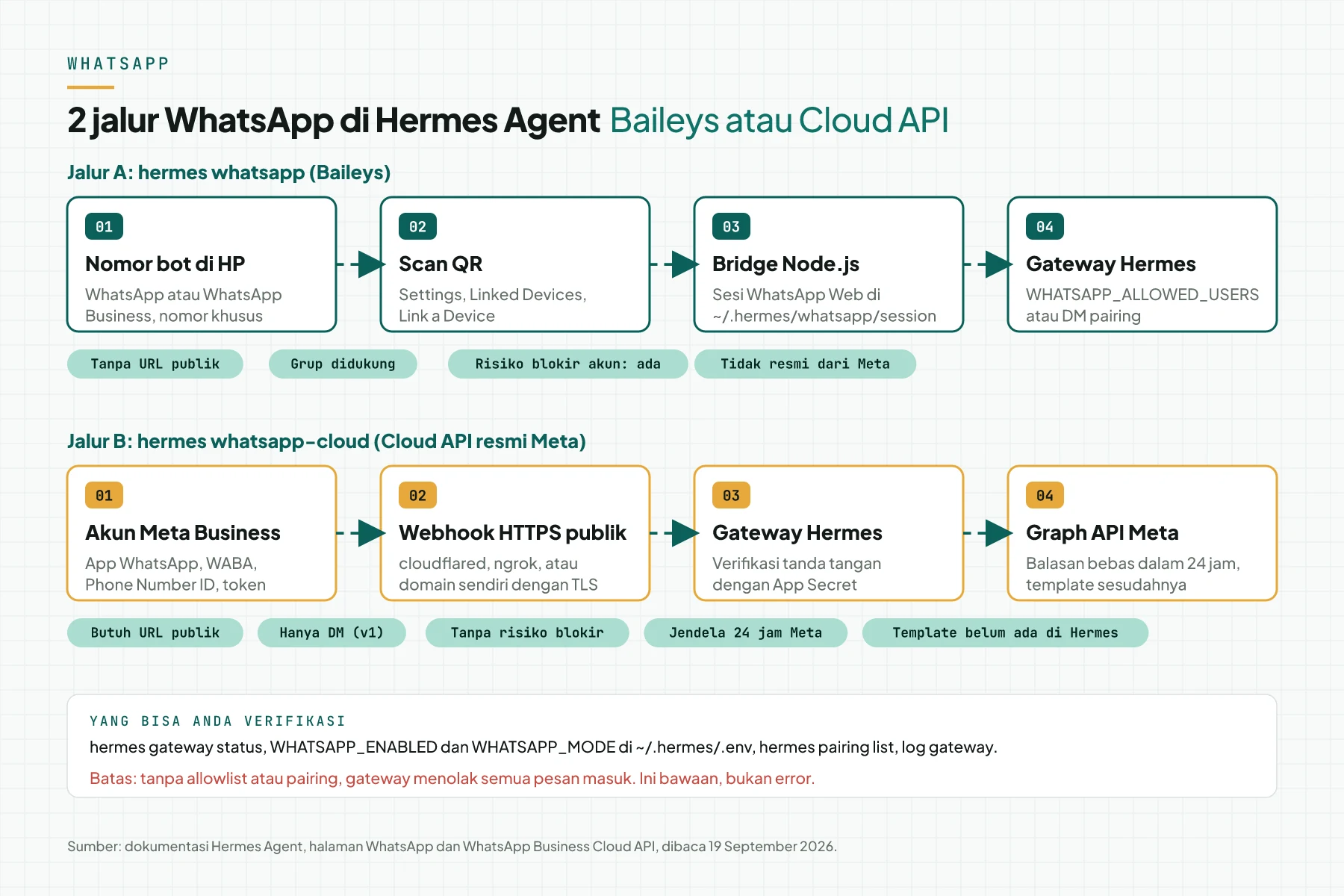The height and width of the screenshot is (896, 1344).
Task: Click "Gateway Hermes" title in Jalur A
Action: (x=1110, y=264)
